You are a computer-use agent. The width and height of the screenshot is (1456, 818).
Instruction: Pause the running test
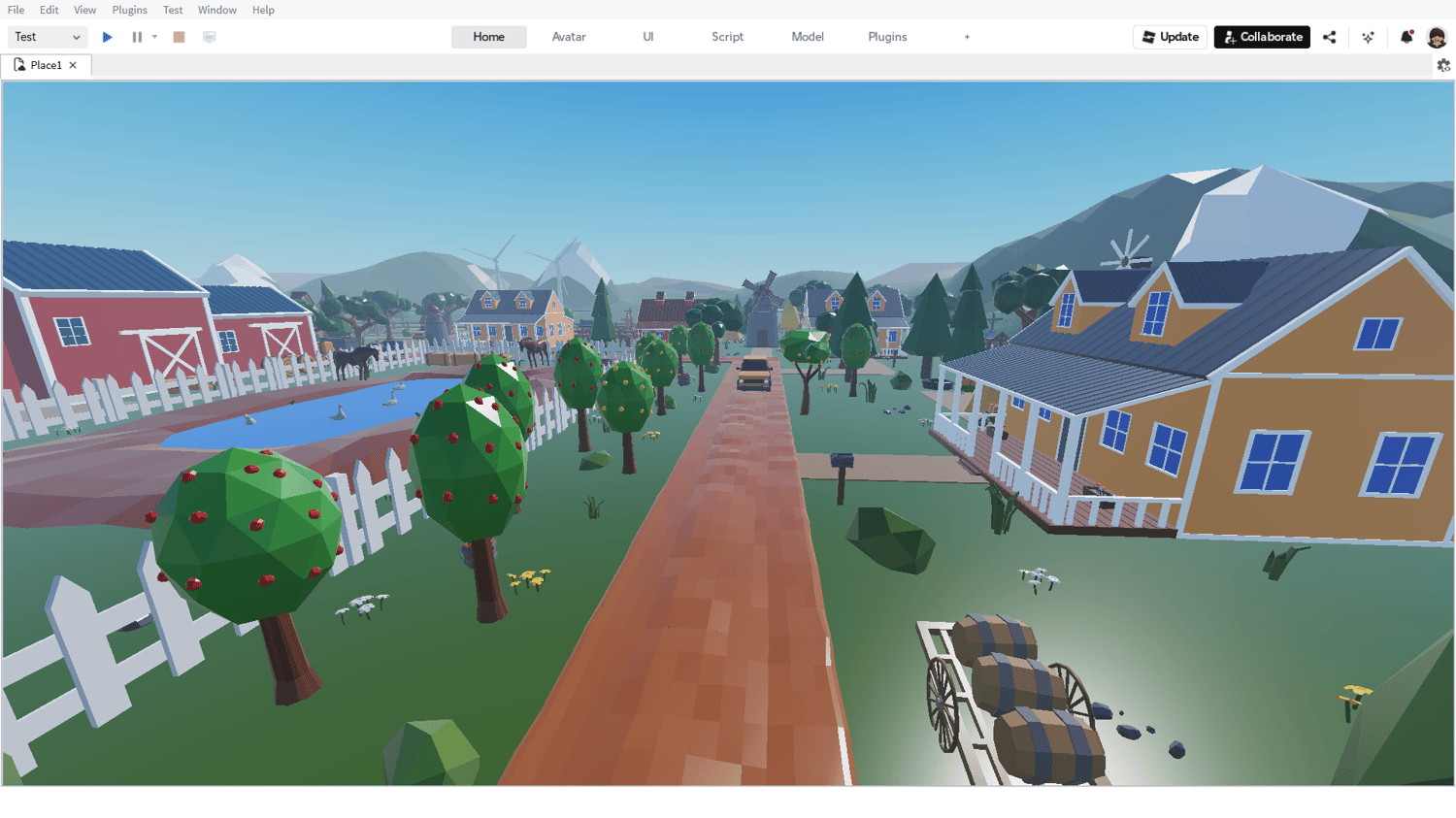(137, 37)
